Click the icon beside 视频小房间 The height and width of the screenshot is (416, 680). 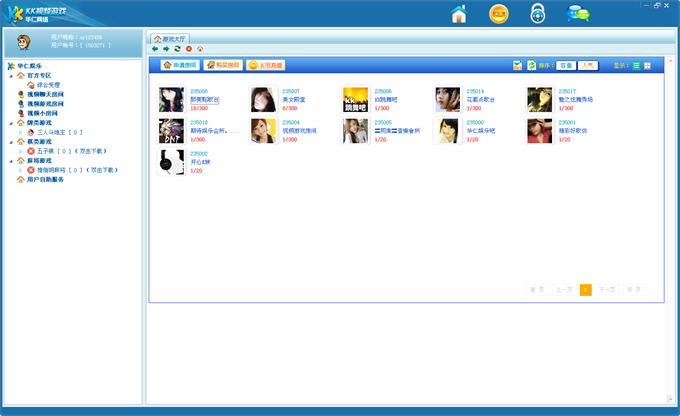[x=20, y=113]
